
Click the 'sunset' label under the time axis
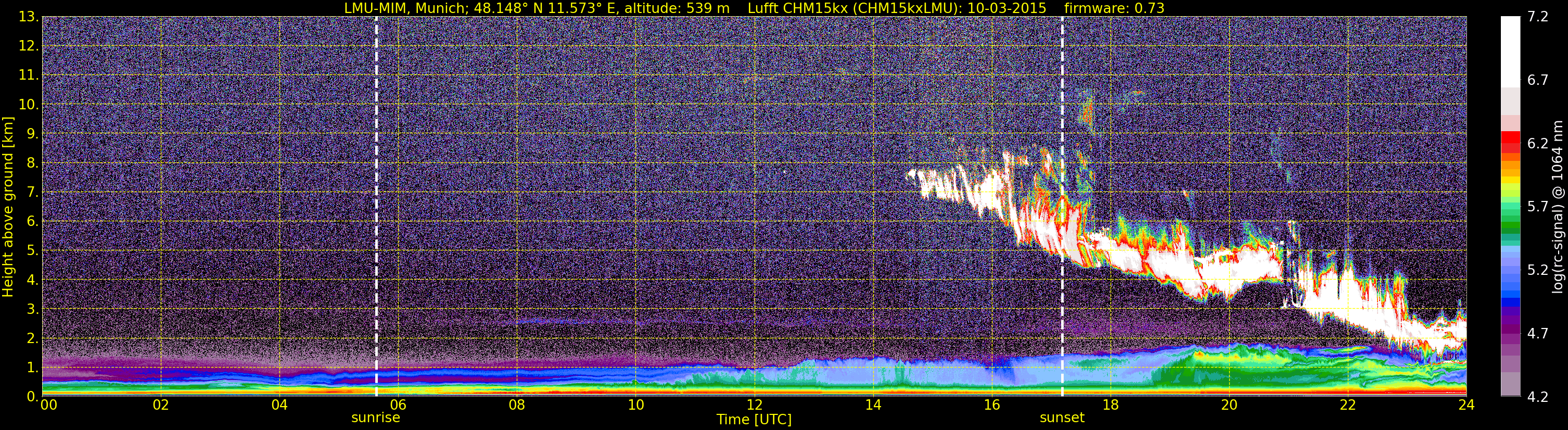click(x=1062, y=418)
